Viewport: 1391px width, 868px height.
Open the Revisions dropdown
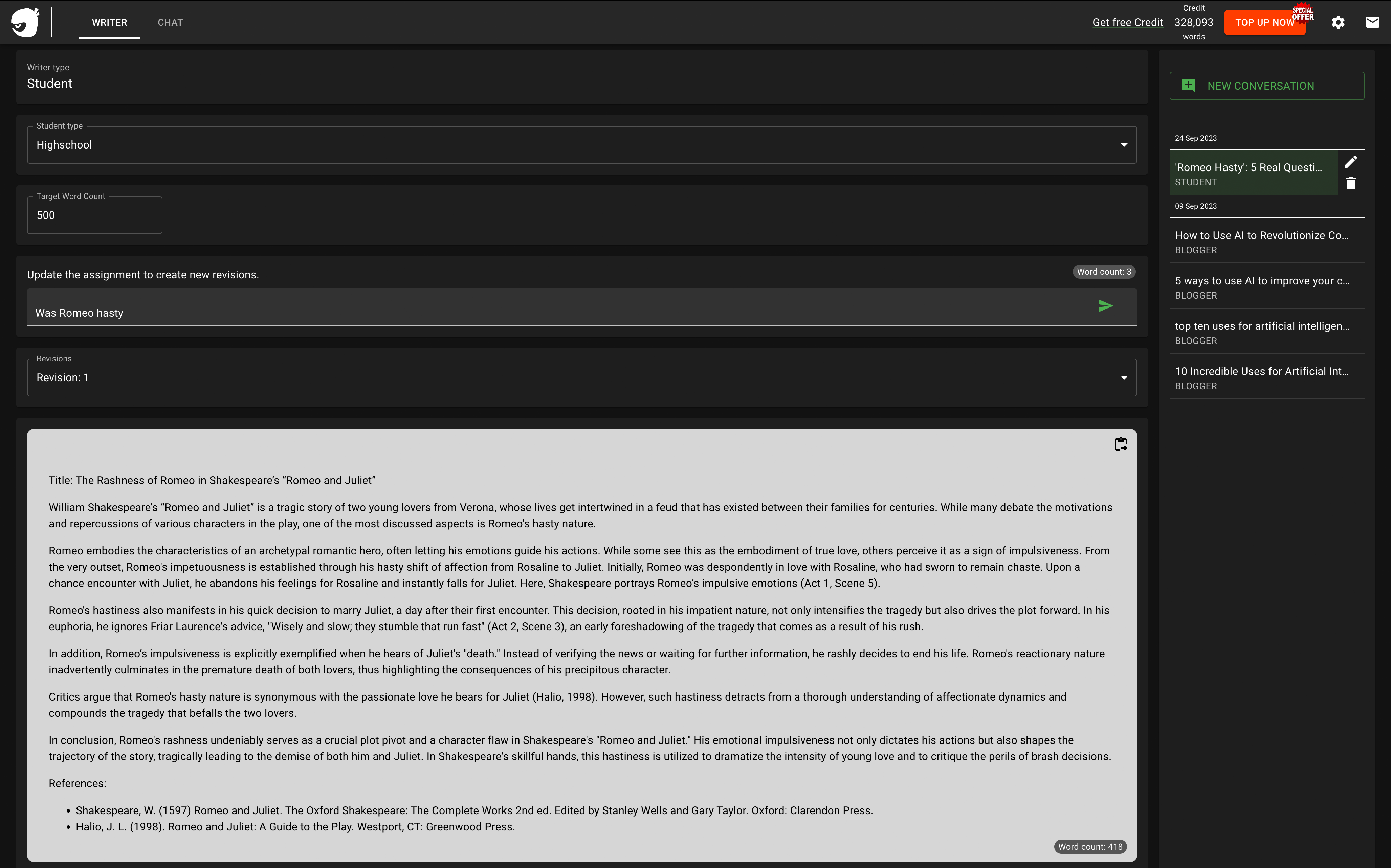point(582,377)
